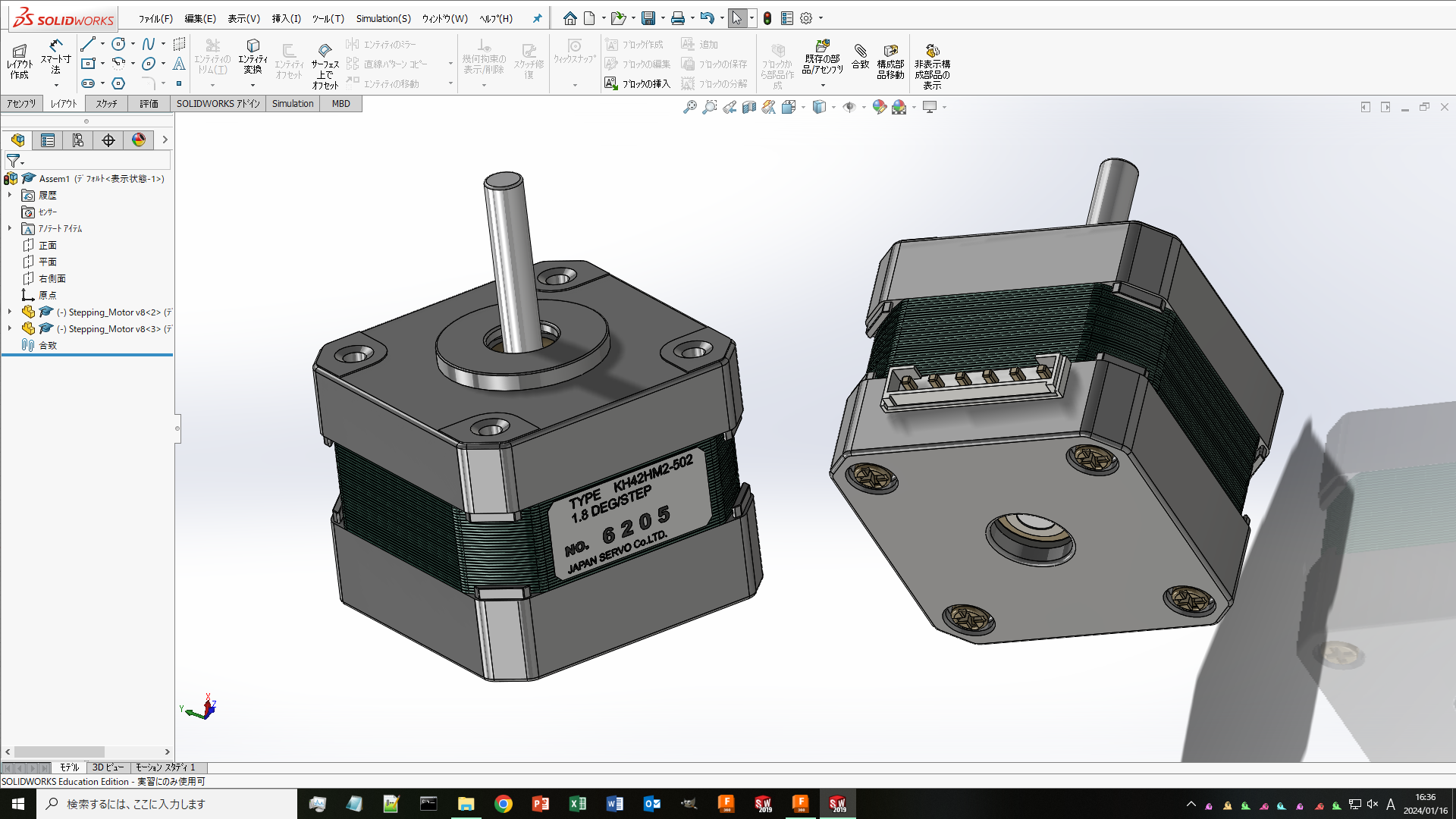Click the Open file icon

[618, 18]
